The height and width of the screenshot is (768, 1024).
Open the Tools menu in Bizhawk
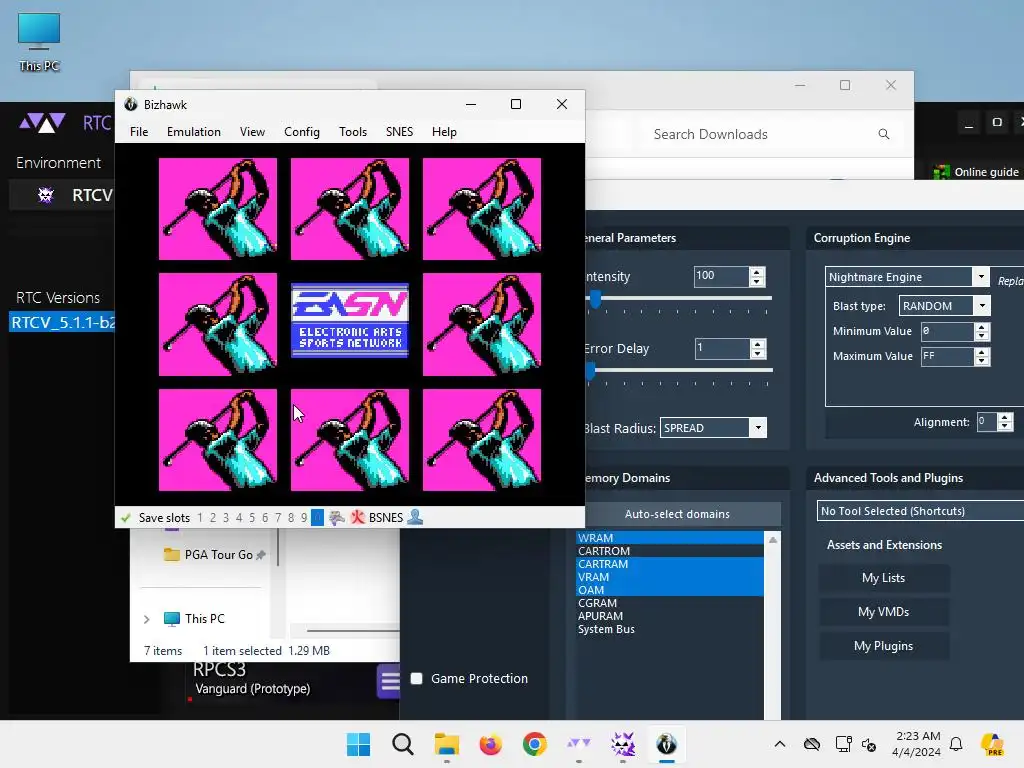(353, 132)
